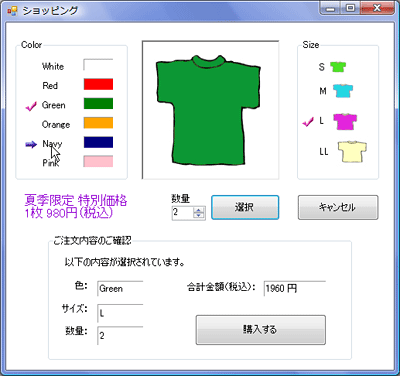400x376 pixels.
Task: Decrease quantity with the spinner down arrow
Action: pos(199,215)
